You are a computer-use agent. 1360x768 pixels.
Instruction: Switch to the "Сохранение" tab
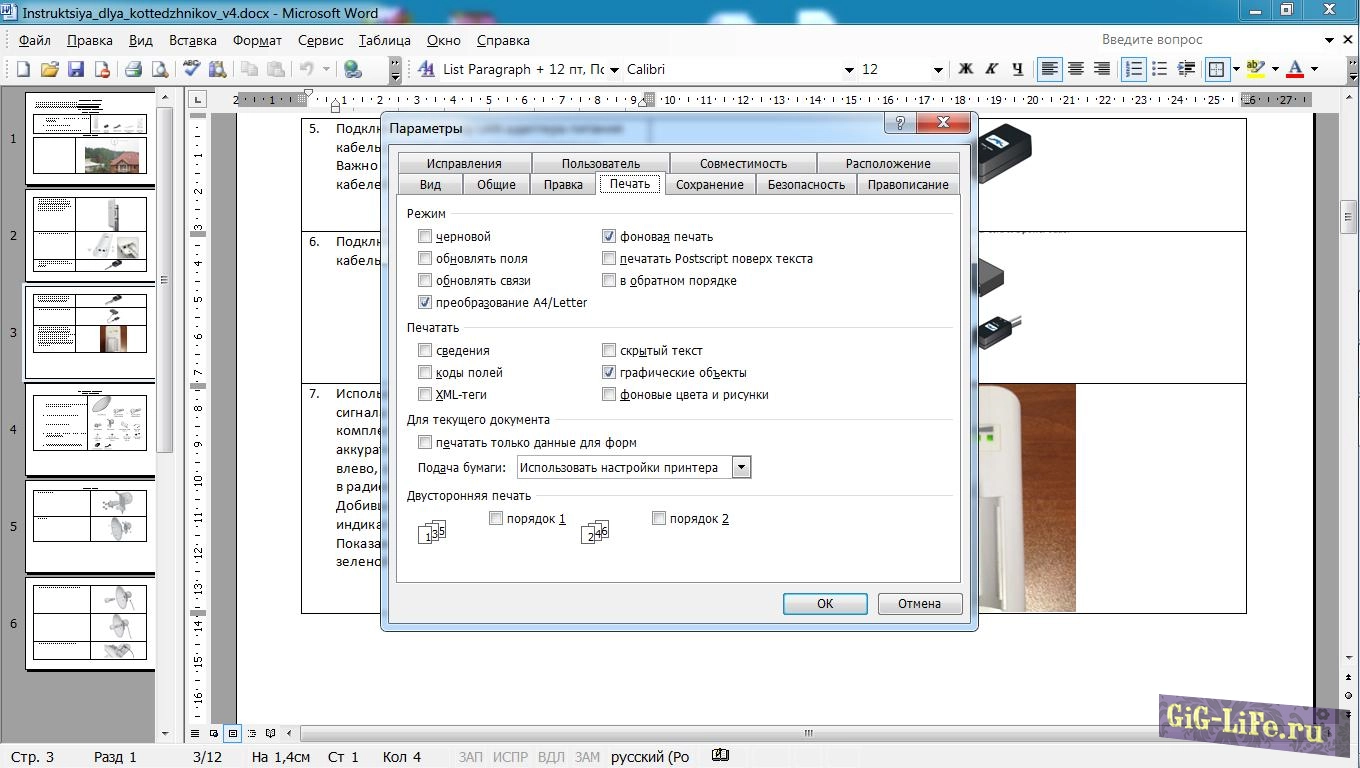709,184
